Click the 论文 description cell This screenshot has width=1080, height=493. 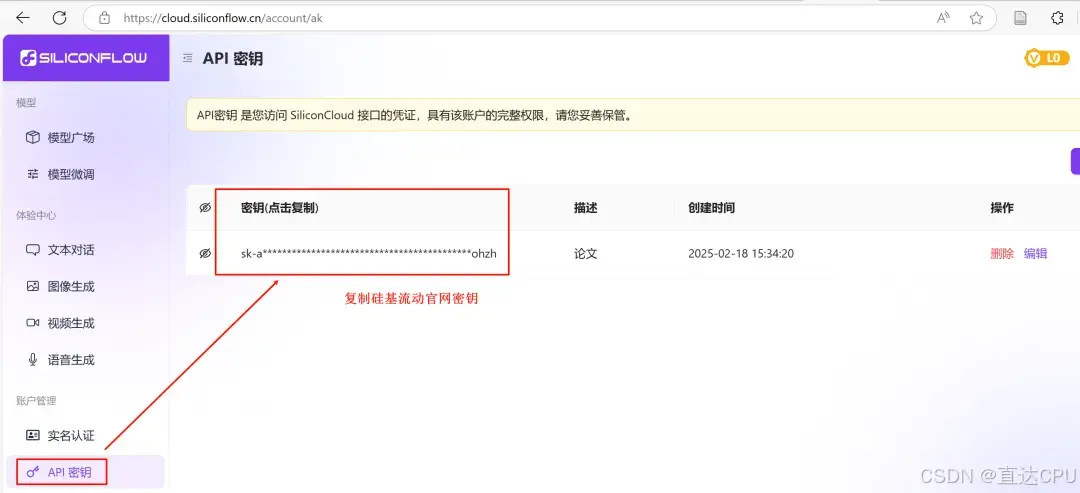[585, 253]
